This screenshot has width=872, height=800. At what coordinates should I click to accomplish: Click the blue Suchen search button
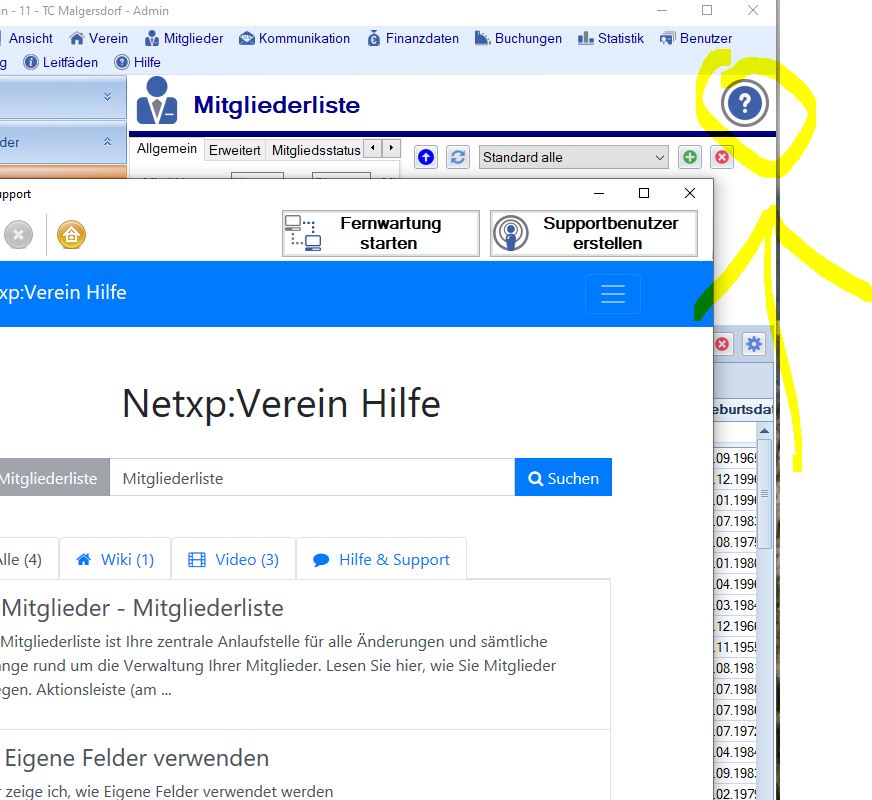pos(563,478)
